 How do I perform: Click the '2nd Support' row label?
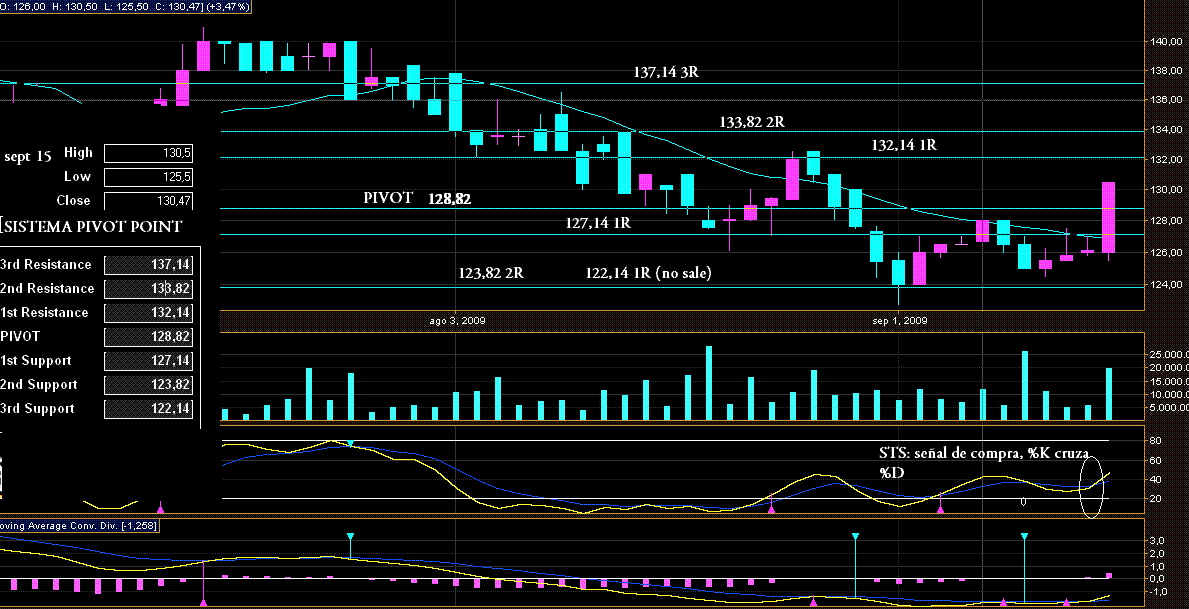click(x=37, y=385)
